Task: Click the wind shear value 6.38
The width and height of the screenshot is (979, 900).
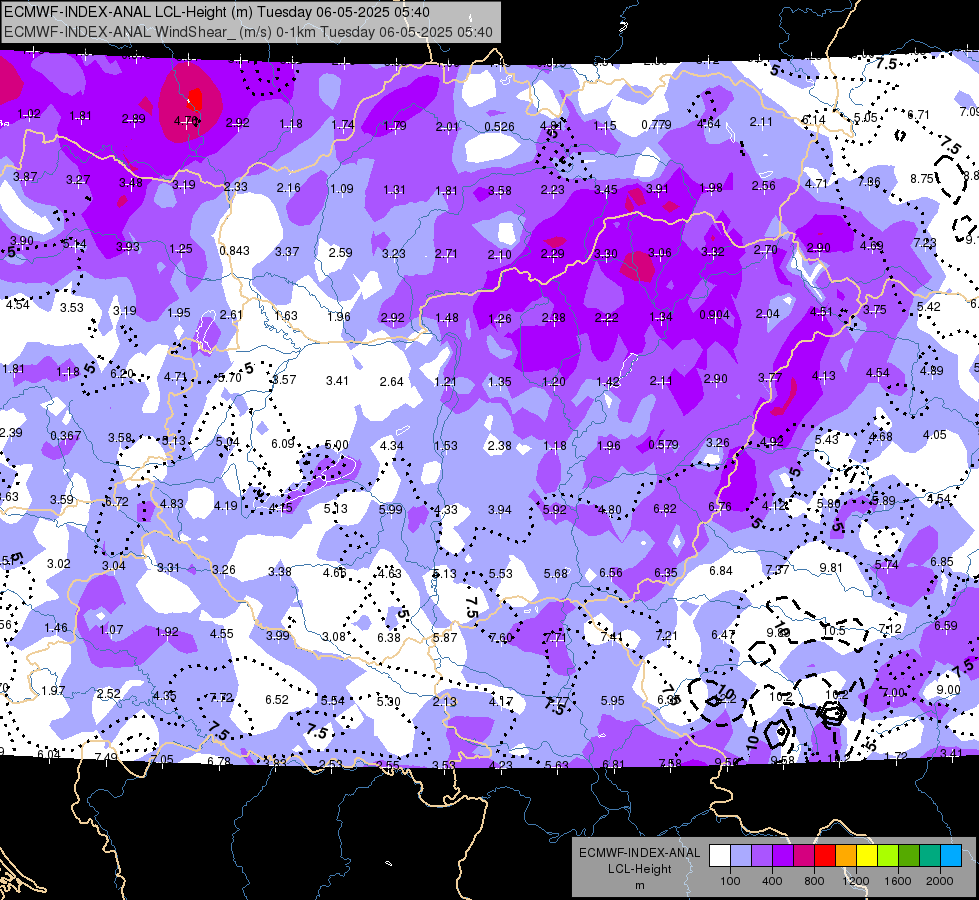Action: coord(389,638)
